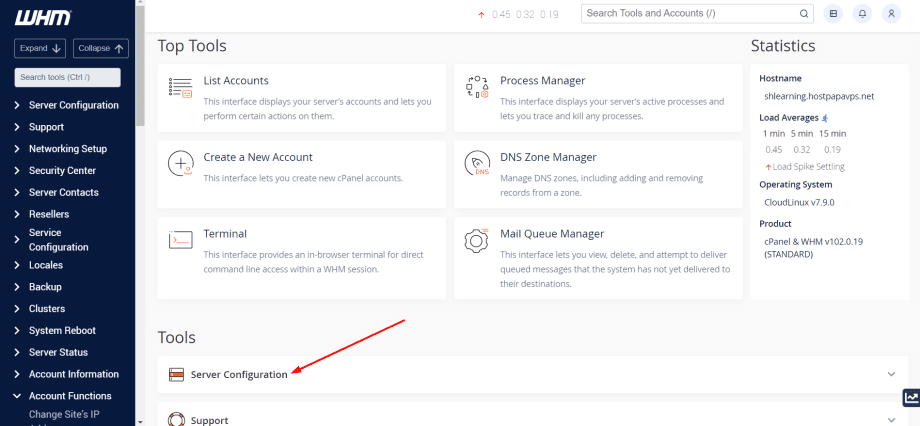This screenshot has width=920, height=426.
Task: Open the System Reboot sidebar menu item
Action: pyautogui.click(x=62, y=331)
